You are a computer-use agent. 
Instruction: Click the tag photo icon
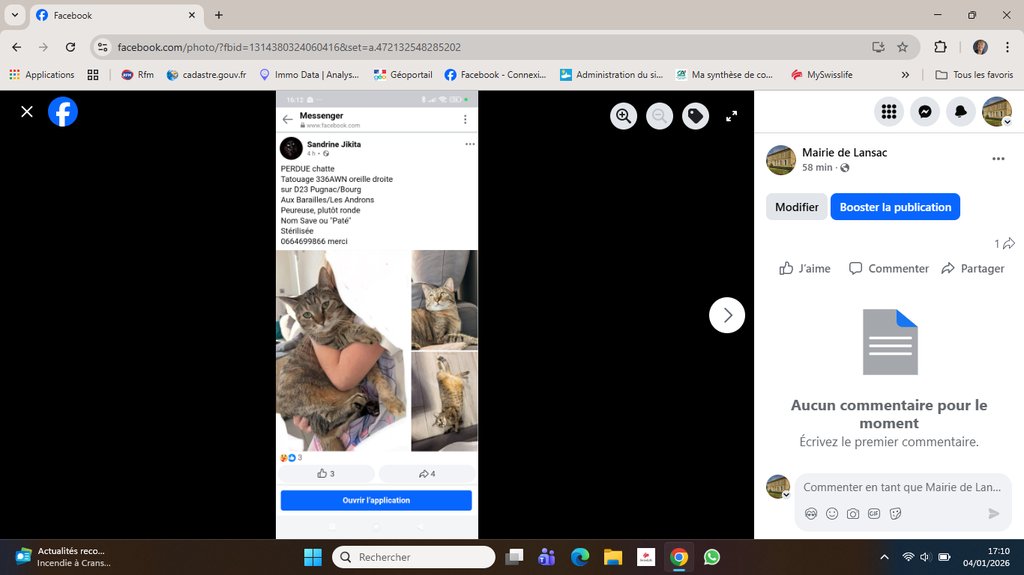[695, 116]
